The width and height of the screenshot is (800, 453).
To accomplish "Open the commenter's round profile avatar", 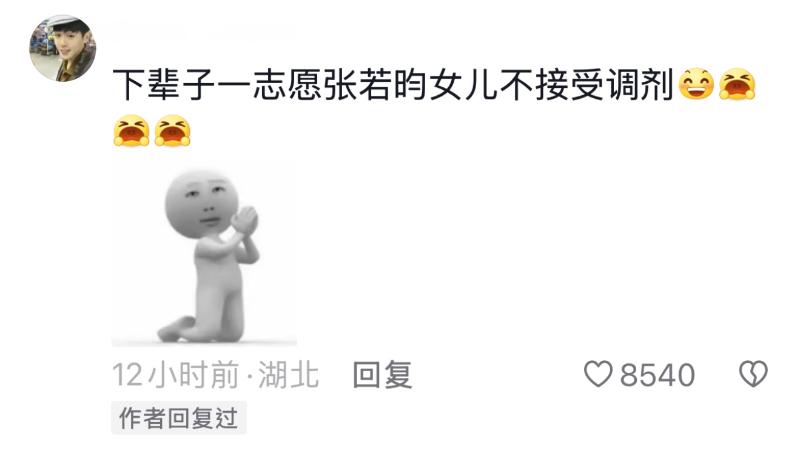I will point(63,48).
